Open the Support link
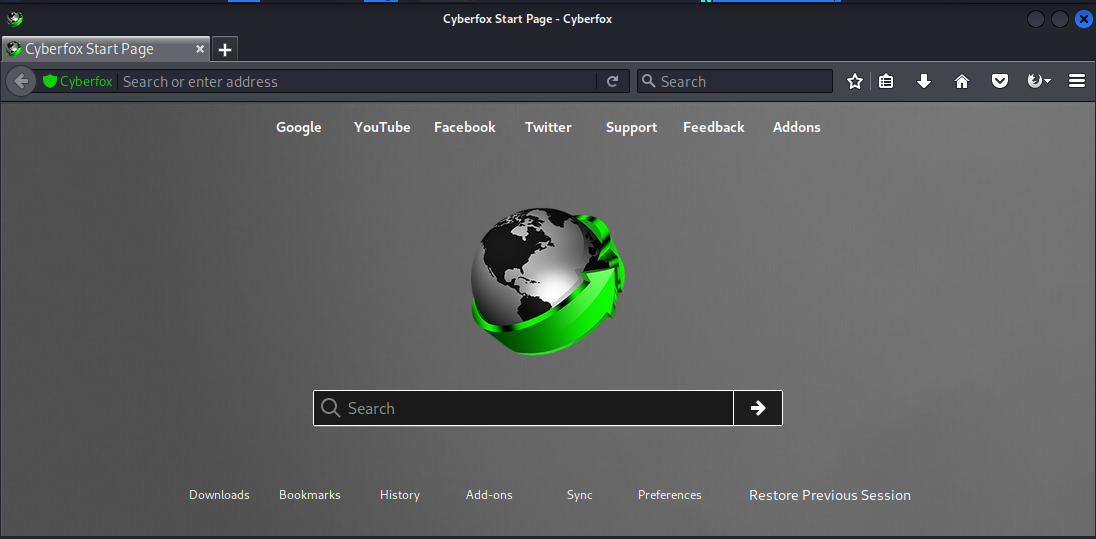 (631, 127)
